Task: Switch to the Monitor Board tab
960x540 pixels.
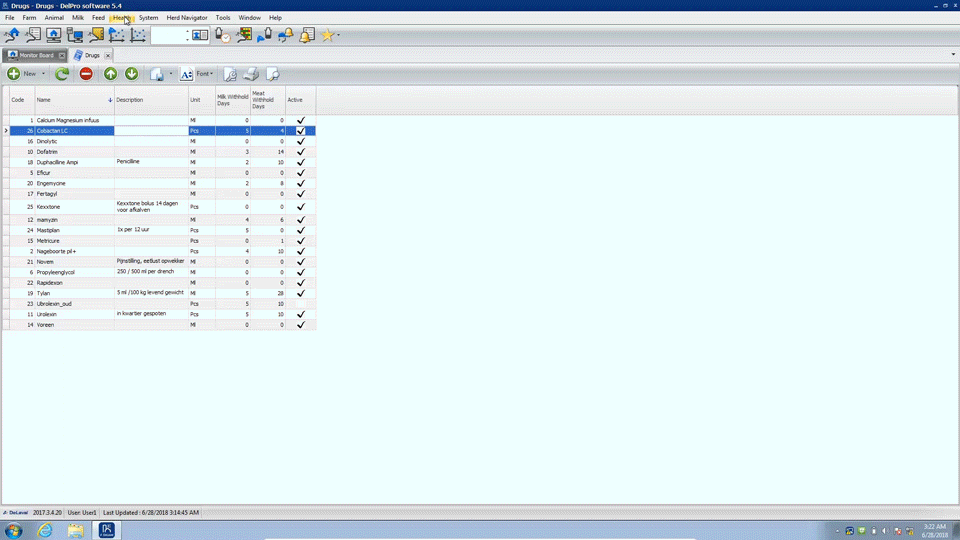Action: pos(31,55)
